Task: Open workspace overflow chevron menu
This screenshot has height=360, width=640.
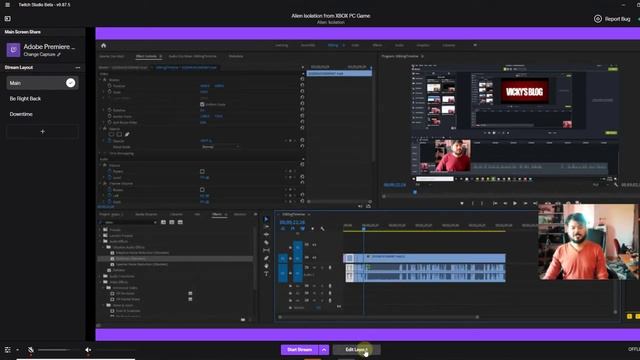Action: click(475, 45)
